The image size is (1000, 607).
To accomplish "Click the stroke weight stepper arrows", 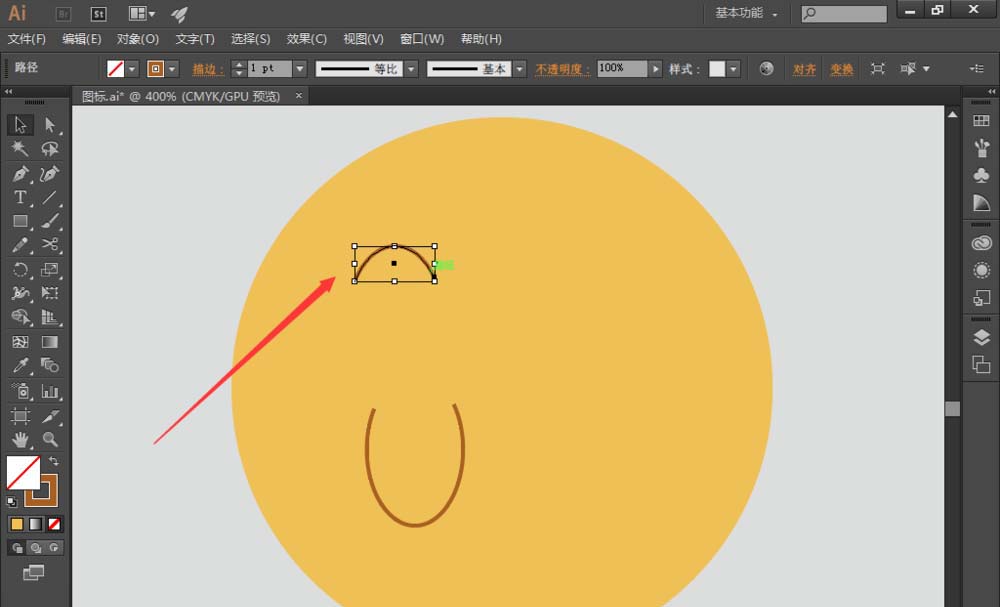I will click(239, 69).
